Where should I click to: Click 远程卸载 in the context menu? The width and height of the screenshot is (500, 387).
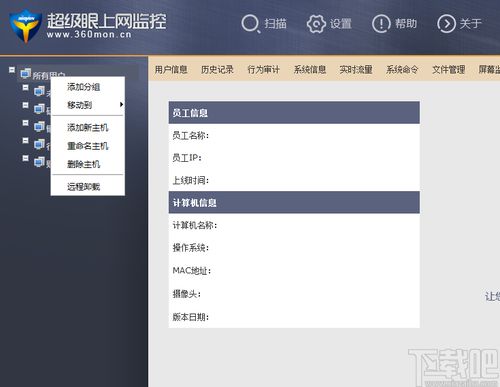tap(83, 186)
